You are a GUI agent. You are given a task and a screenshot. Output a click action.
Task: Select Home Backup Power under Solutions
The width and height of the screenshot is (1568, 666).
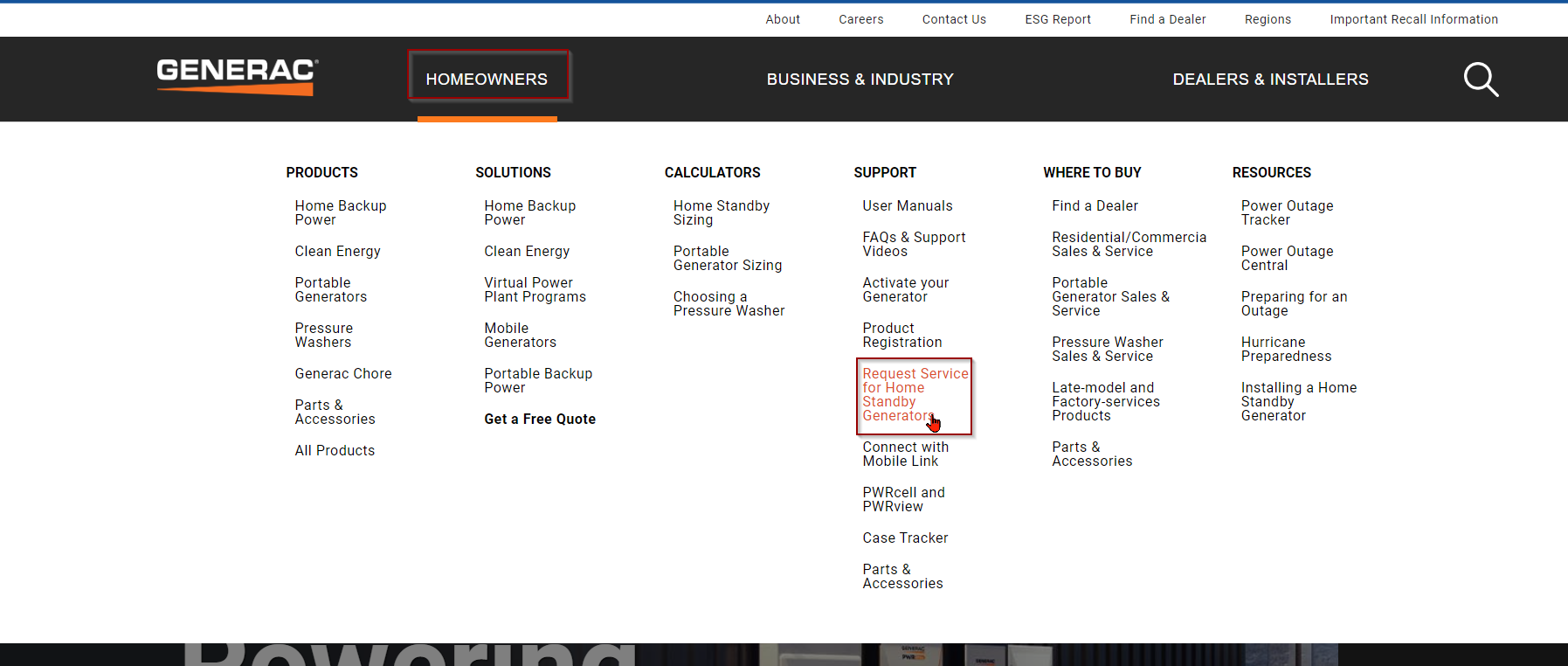[x=530, y=212]
